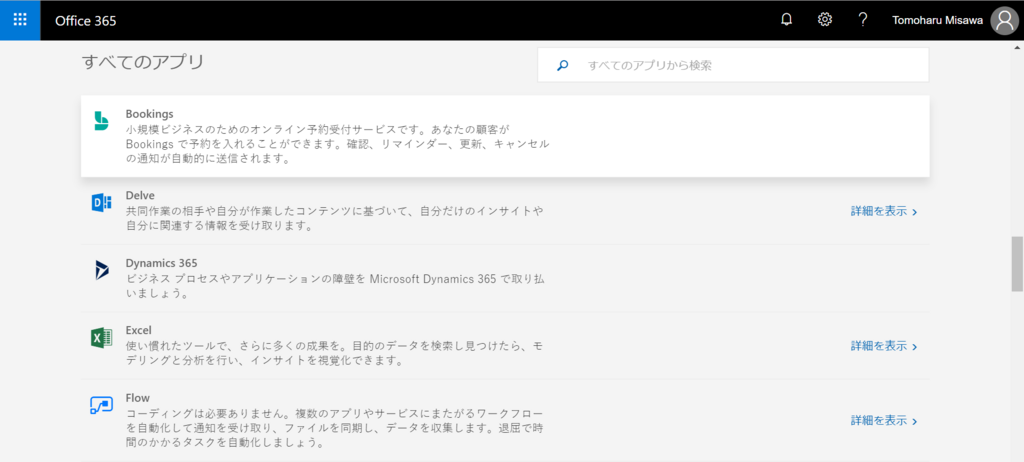Click the Excel description text
Image resolution: width=1024 pixels, height=462 pixels.
tap(334, 353)
